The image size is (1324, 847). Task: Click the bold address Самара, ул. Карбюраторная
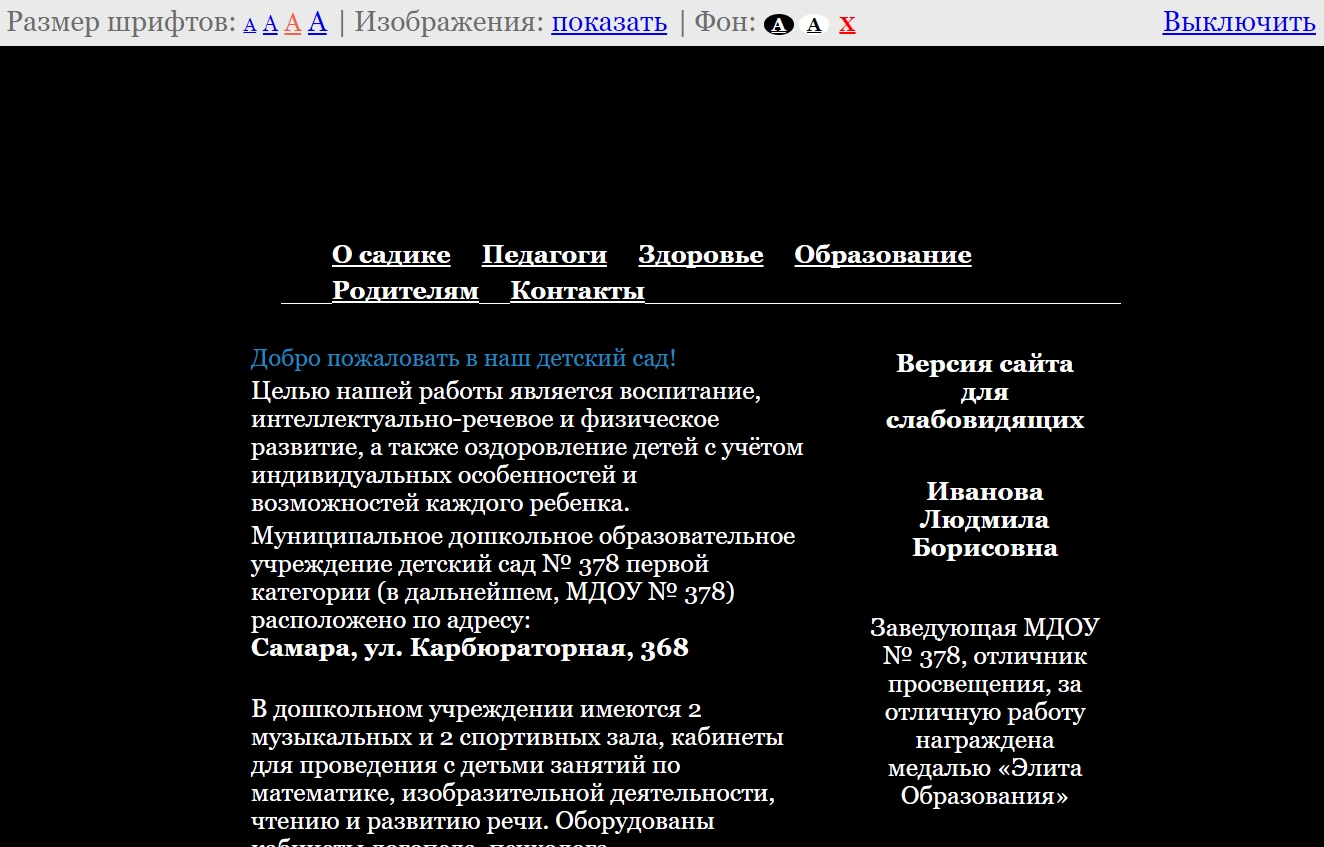[x=469, y=648]
